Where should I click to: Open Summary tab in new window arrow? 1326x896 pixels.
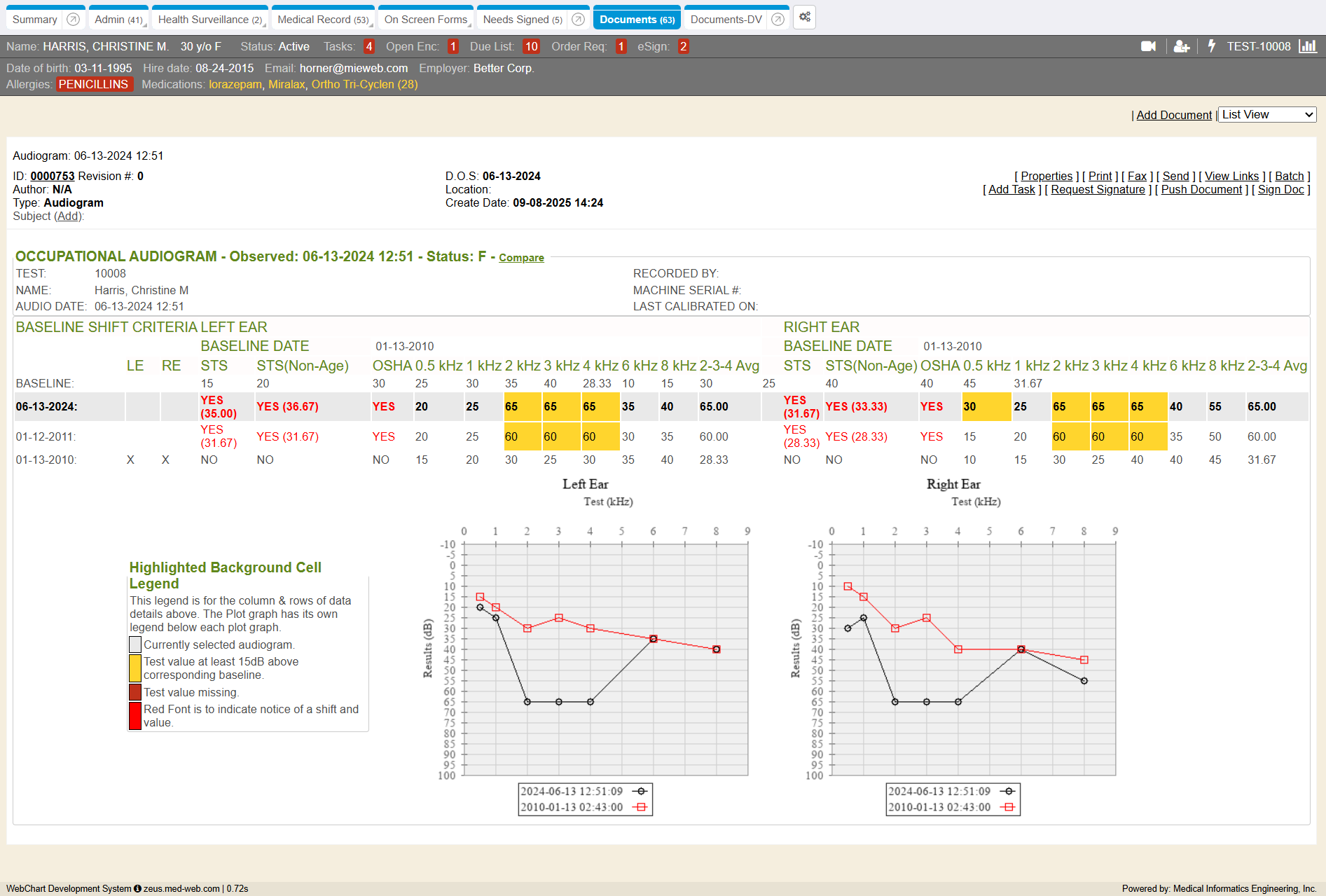(73, 20)
